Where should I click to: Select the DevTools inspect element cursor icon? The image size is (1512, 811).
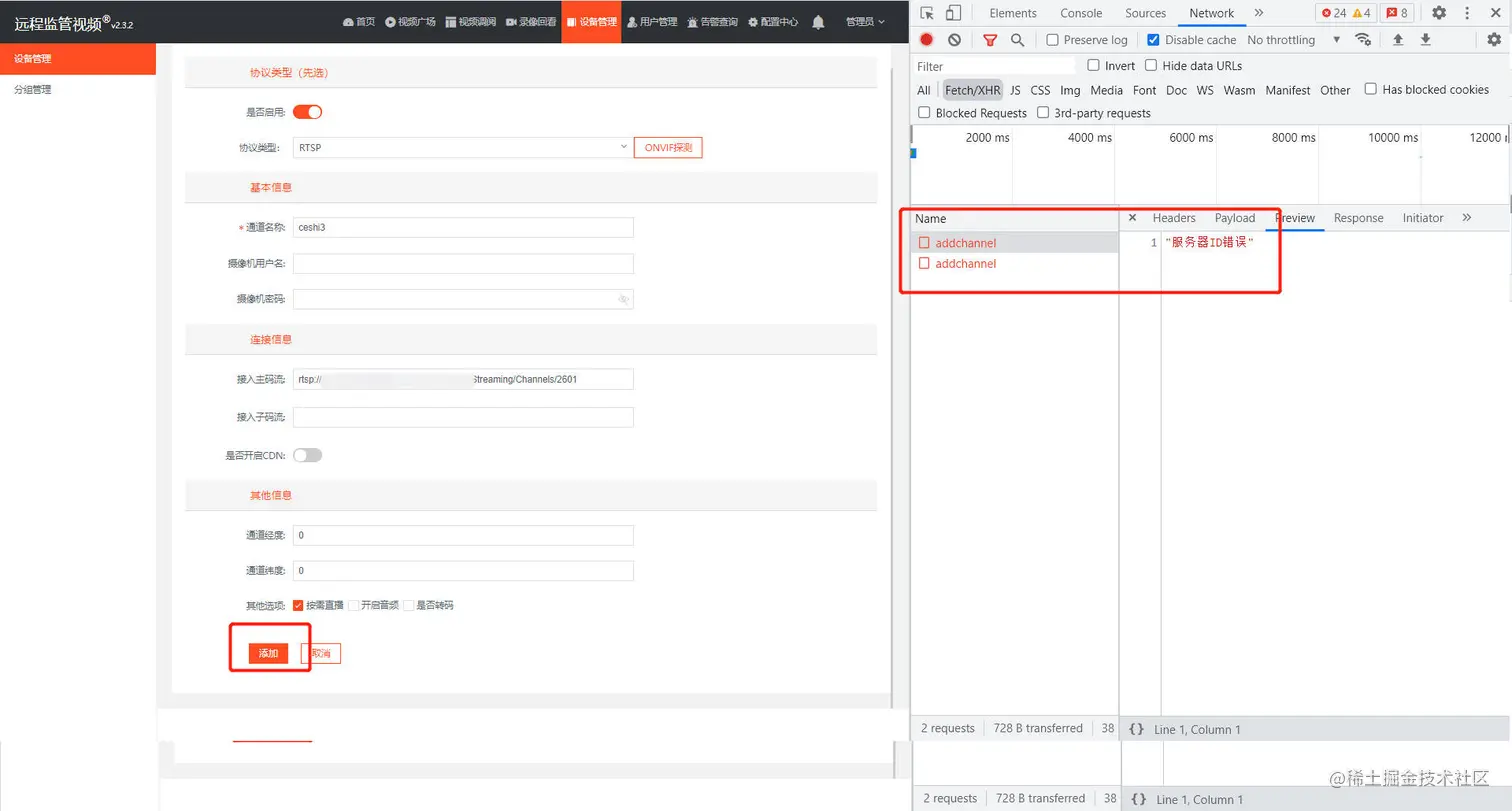point(927,13)
